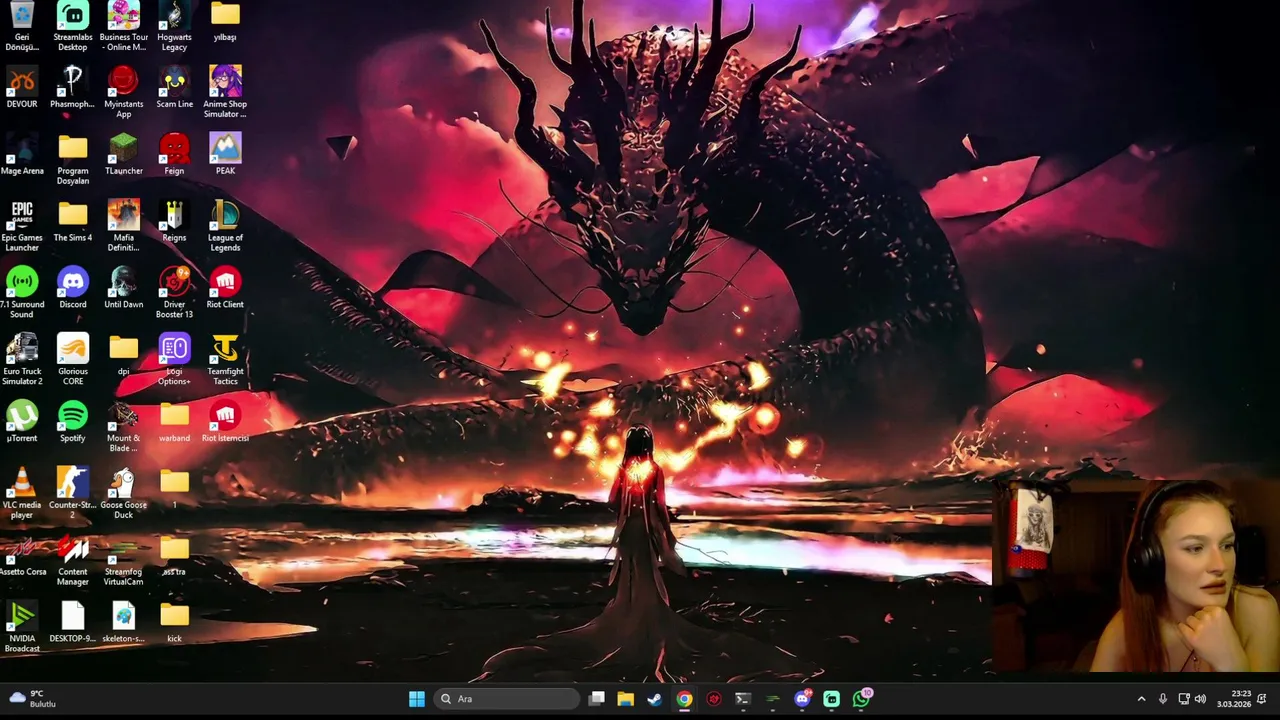Launch TLauncher Minecraft icon
The width and height of the screenshot is (1280, 720).
(124, 155)
